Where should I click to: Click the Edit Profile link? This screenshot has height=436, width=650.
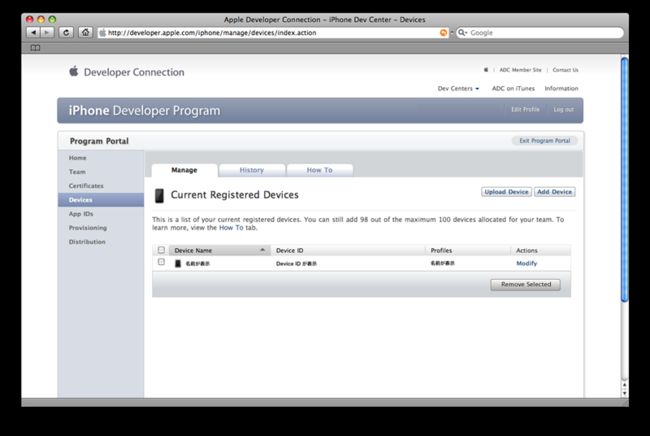pos(525,109)
